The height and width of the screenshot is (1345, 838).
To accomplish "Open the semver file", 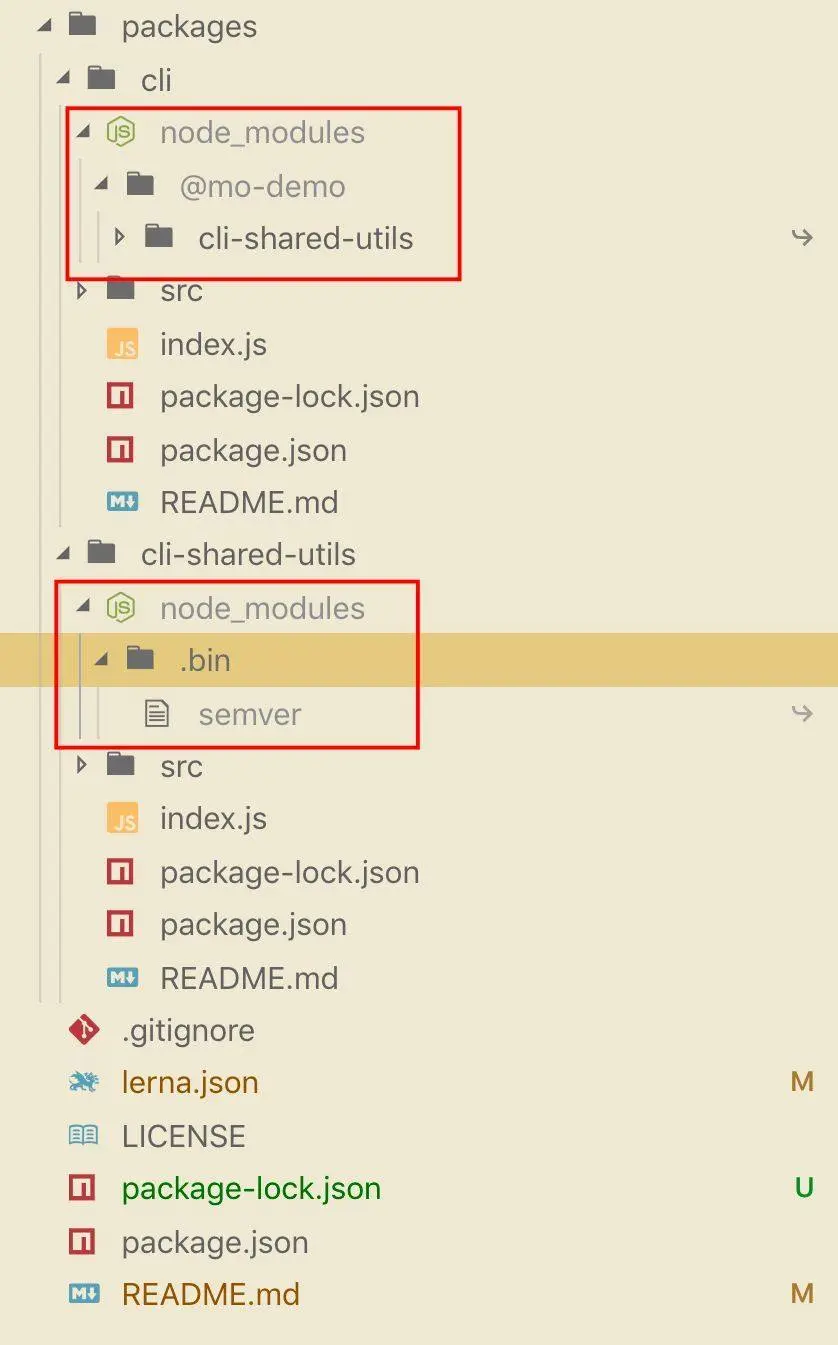I will [x=250, y=714].
